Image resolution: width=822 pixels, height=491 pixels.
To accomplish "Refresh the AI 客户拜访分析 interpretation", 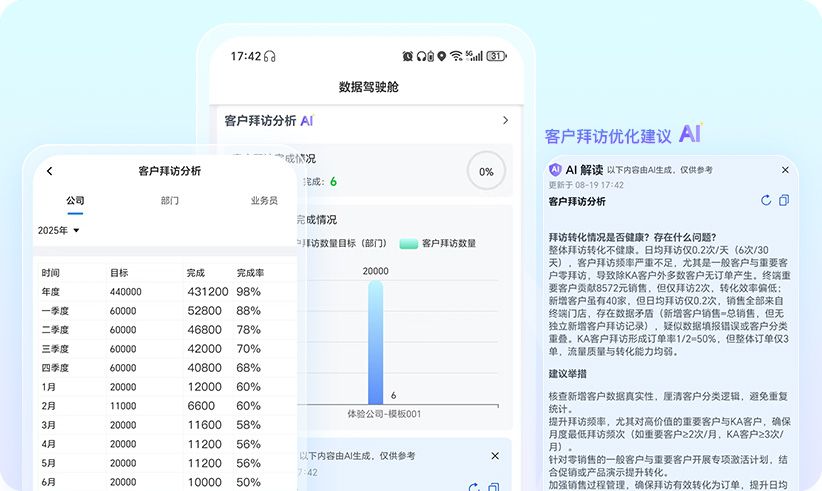I will pyautogui.click(x=766, y=200).
